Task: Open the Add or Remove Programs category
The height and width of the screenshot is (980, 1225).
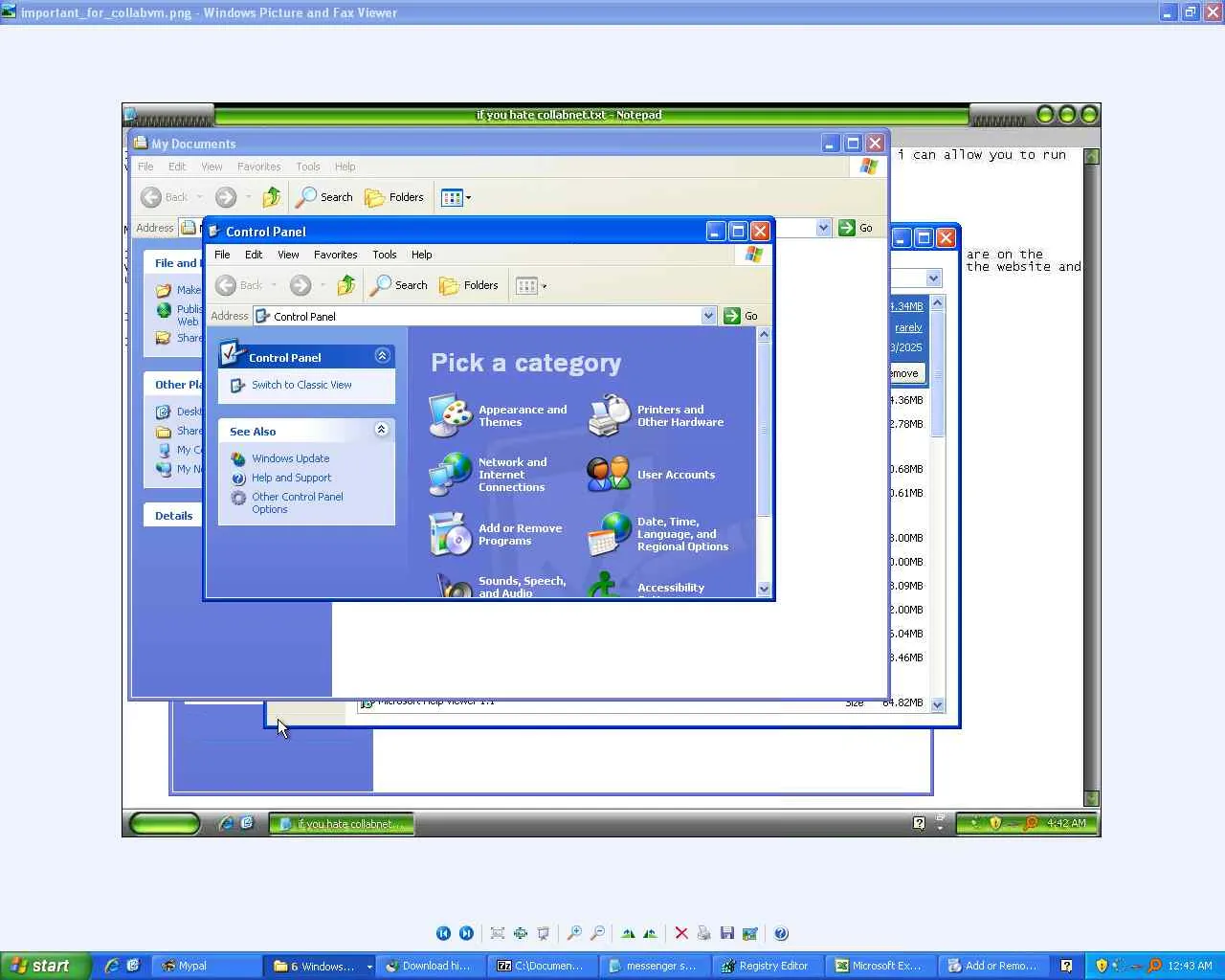Action: (x=496, y=534)
